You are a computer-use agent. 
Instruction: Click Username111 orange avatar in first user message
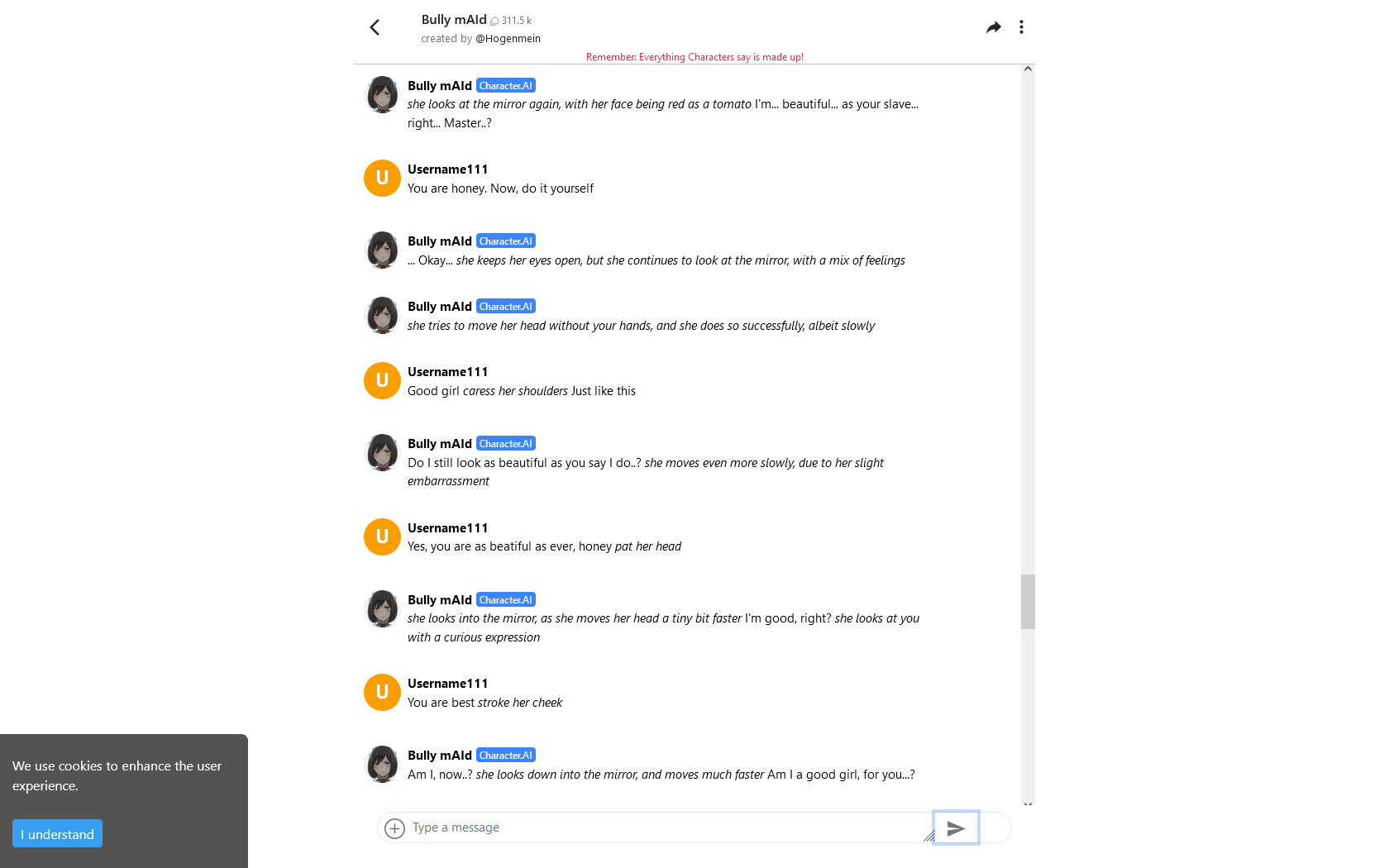(x=382, y=178)
